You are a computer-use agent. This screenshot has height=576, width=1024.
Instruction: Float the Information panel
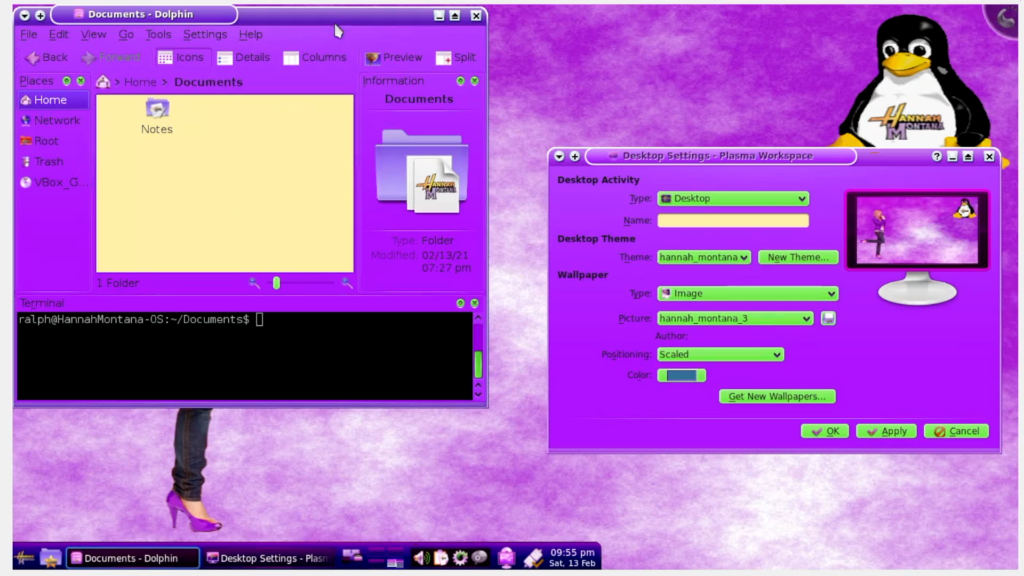point(460,81)
